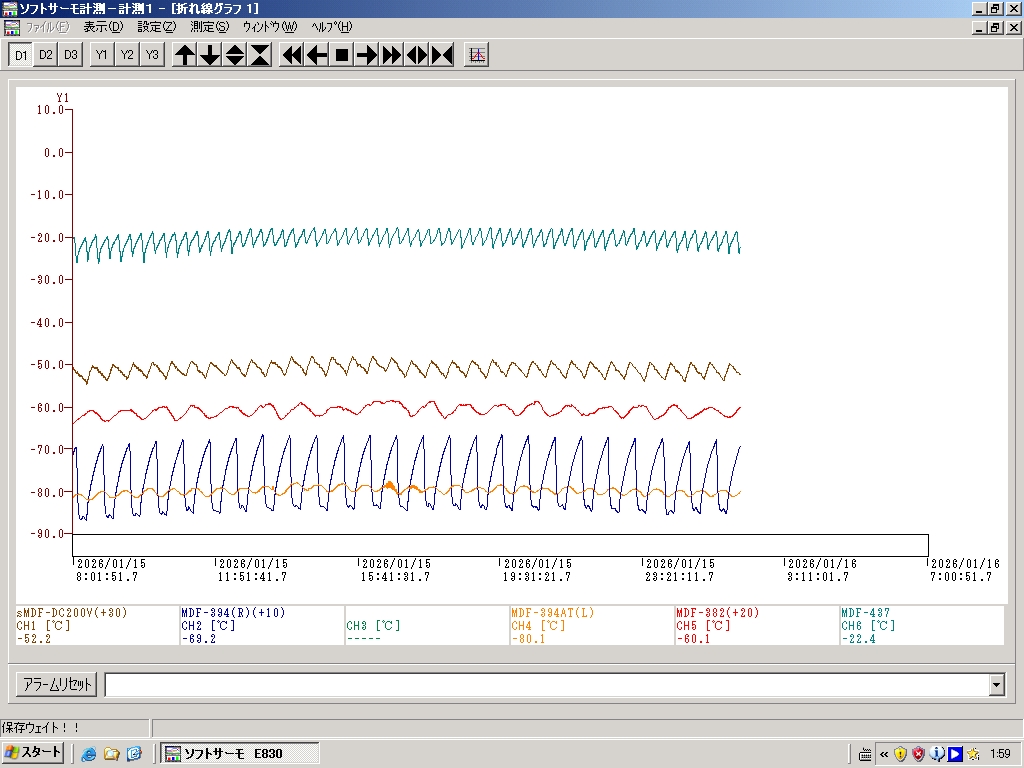Click the スタート button on taskbar

pyautogui.click(x=34, y=753)
